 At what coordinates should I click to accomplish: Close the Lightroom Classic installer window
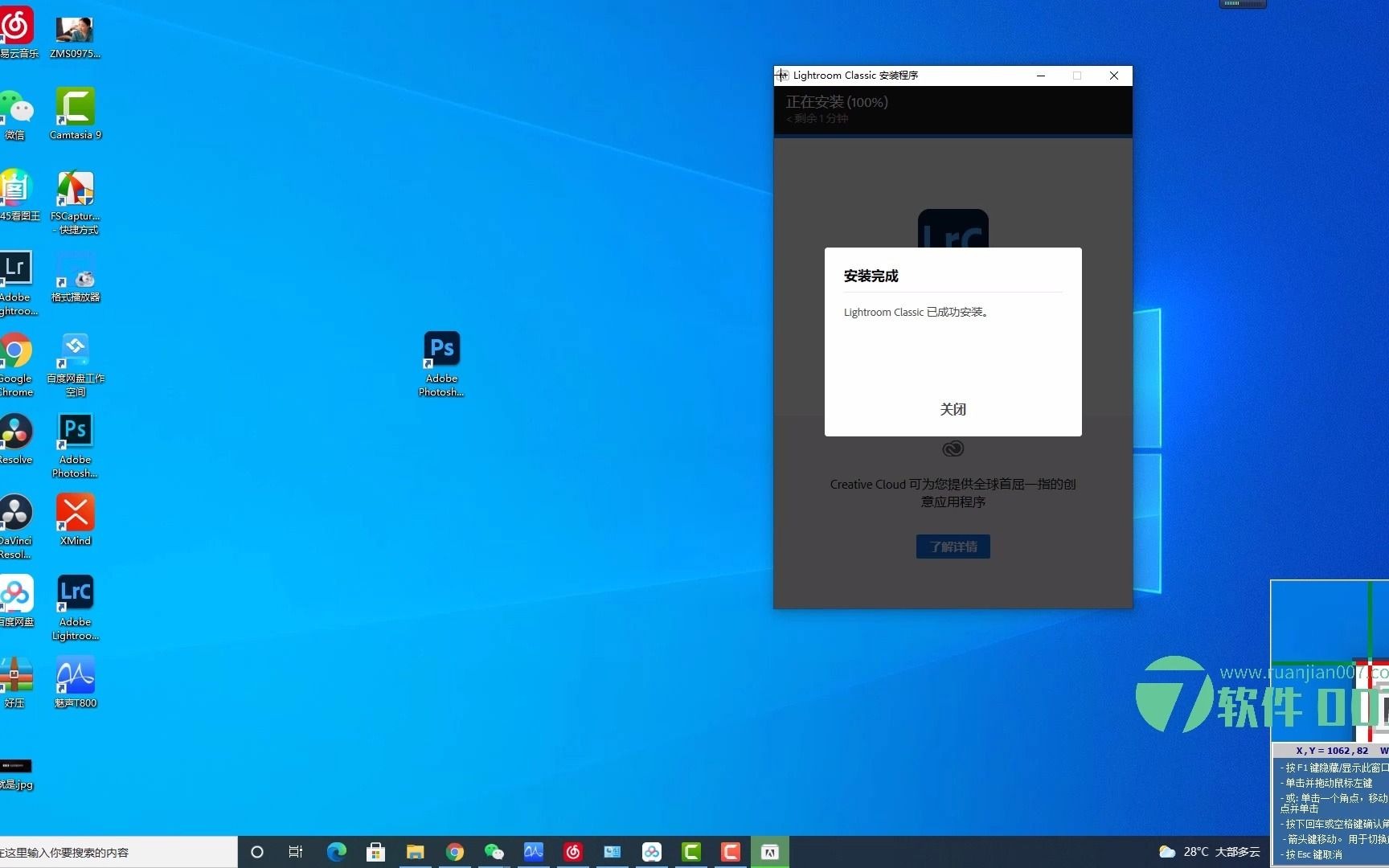(x=1114, y=76)
